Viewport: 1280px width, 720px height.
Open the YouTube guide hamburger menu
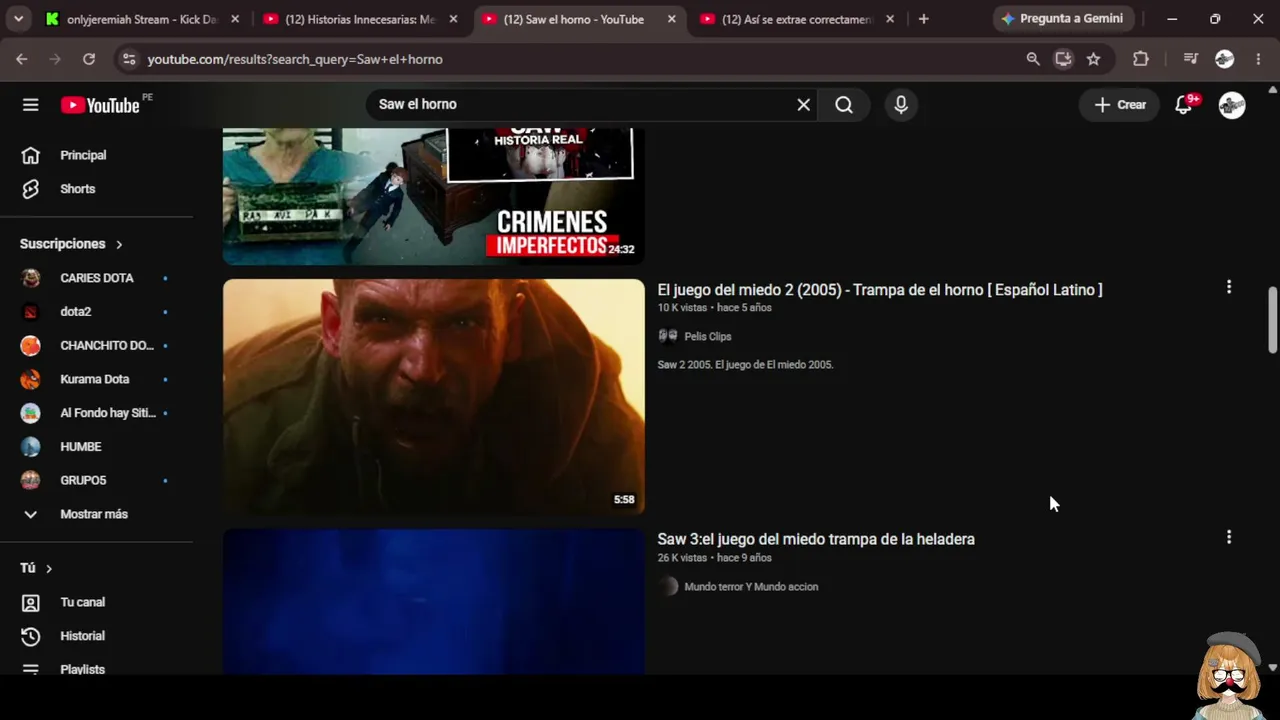click(31, 105)
